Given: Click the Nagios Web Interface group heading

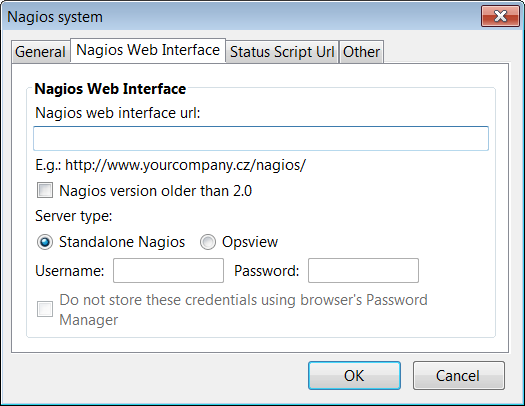Looking at the screenshot, I should [110, 89].
